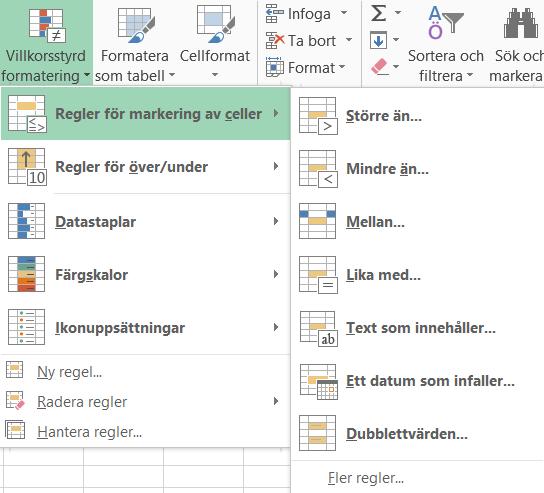The height and width of the screenshot is (493, 544).
Task: Open the Clear eraser dropdown arrow
Action: pos(396,67)
